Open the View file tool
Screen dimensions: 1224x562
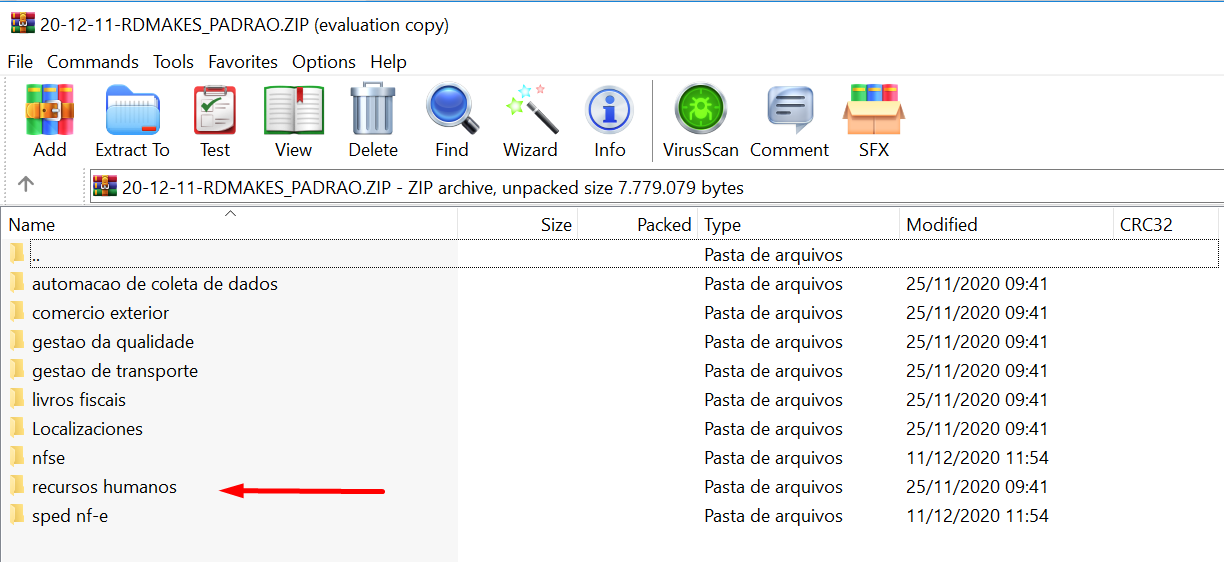[293, 110]
